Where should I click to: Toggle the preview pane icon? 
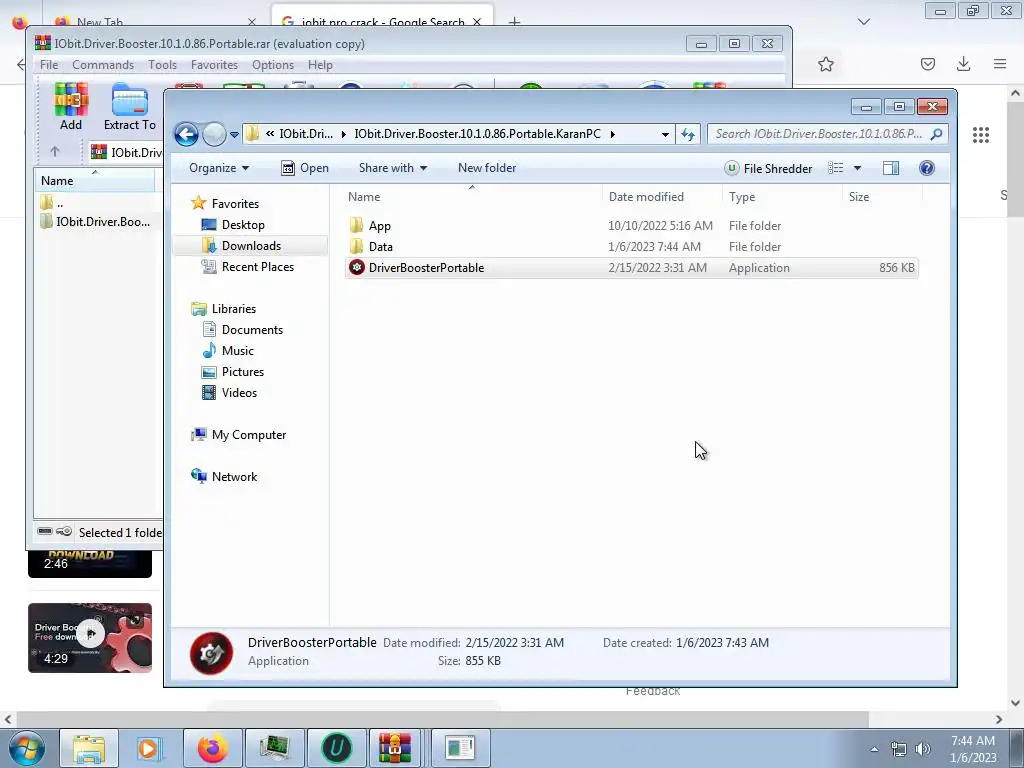[891, 168]
